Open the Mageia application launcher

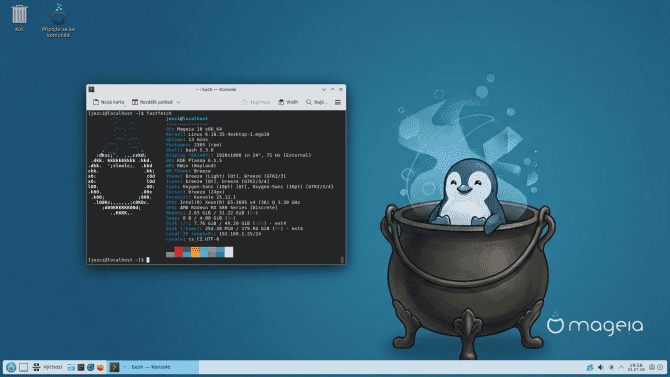(x=11, y=367)
